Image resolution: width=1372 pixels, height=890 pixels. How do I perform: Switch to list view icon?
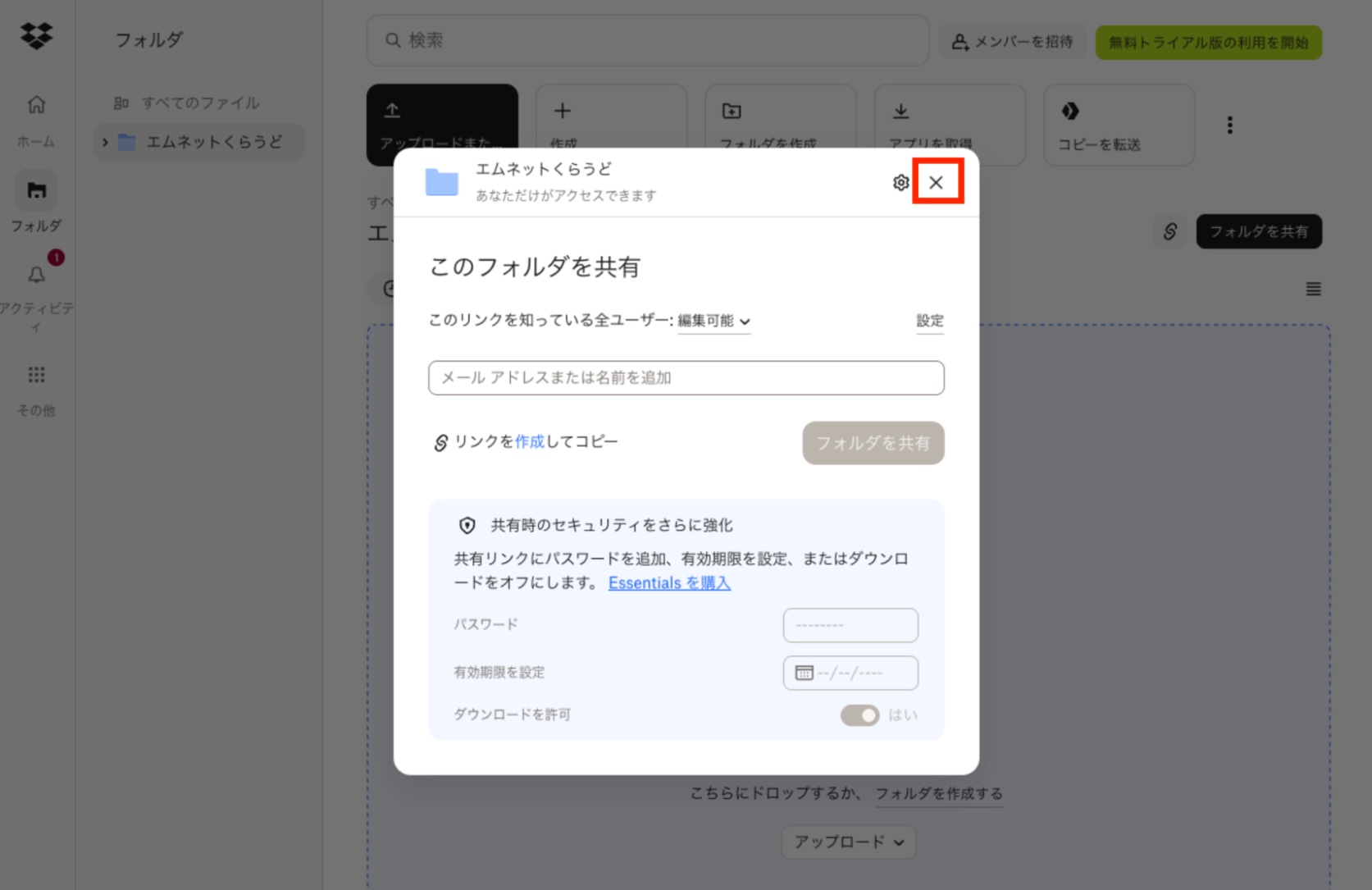(x=1313, y=289)
